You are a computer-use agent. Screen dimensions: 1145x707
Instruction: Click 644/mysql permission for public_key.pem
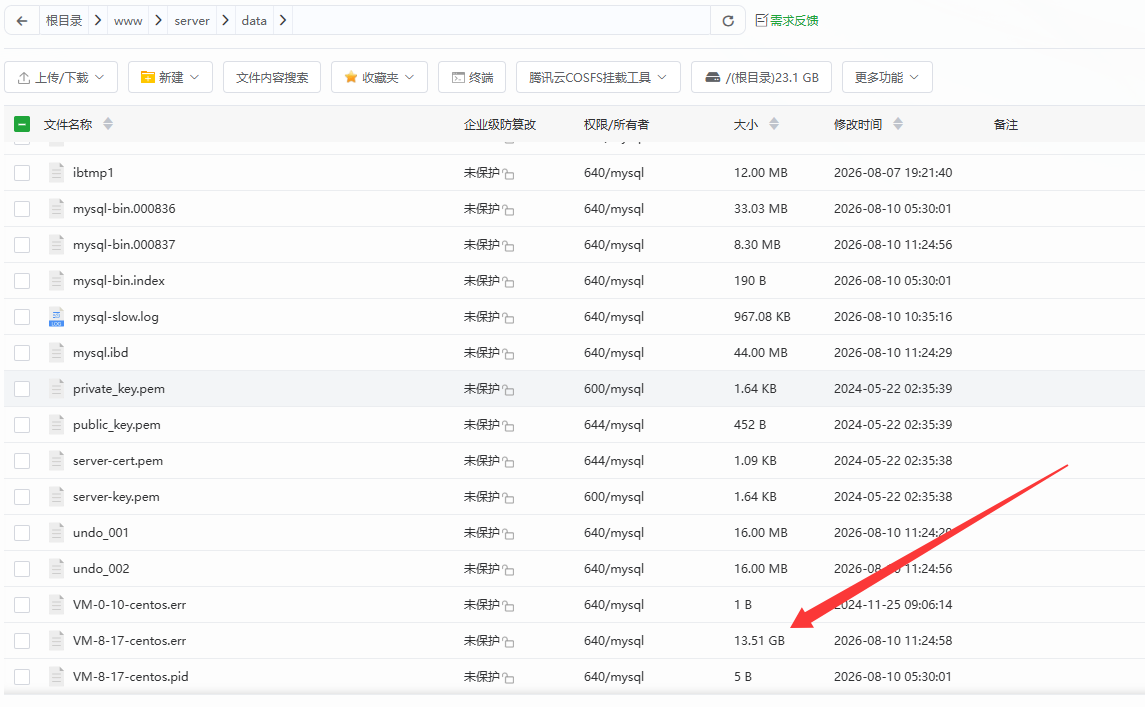614,424
